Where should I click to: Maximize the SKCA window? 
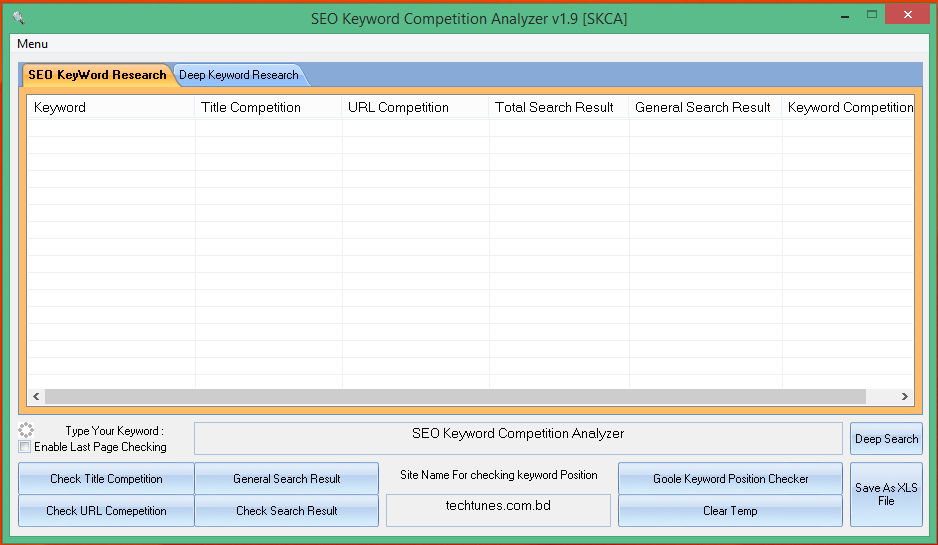click(872, 14)
